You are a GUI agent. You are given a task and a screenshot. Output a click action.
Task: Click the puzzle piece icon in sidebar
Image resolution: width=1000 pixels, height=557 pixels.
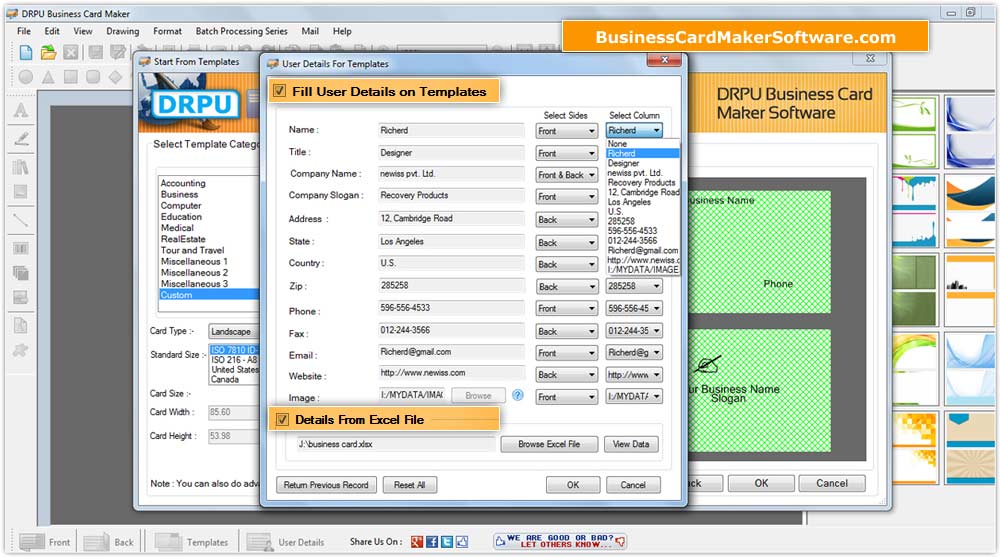click(21, 350)
